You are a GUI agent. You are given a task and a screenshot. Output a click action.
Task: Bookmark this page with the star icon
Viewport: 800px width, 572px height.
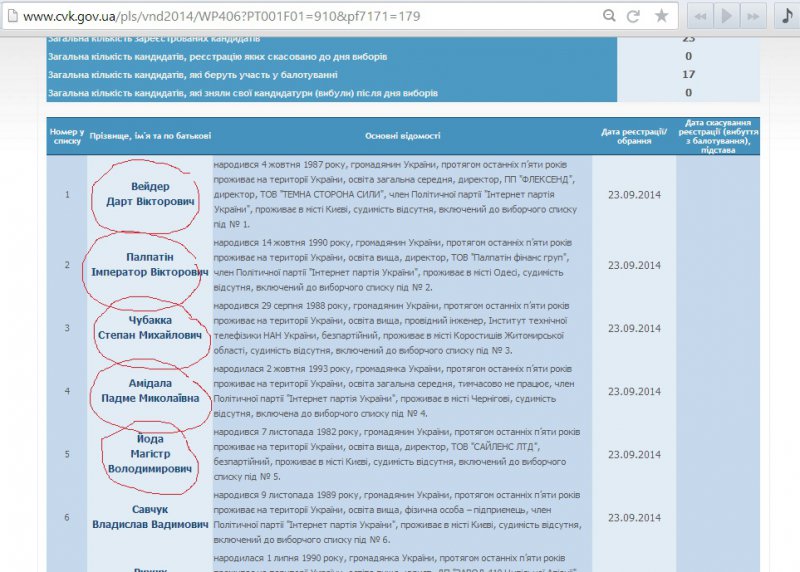[x=661, y=16]
